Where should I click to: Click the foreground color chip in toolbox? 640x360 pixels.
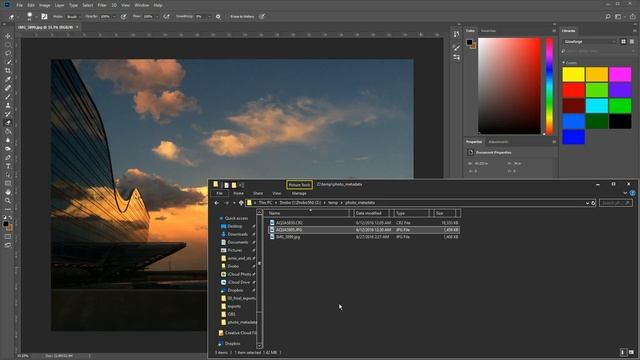pos(5,224)
